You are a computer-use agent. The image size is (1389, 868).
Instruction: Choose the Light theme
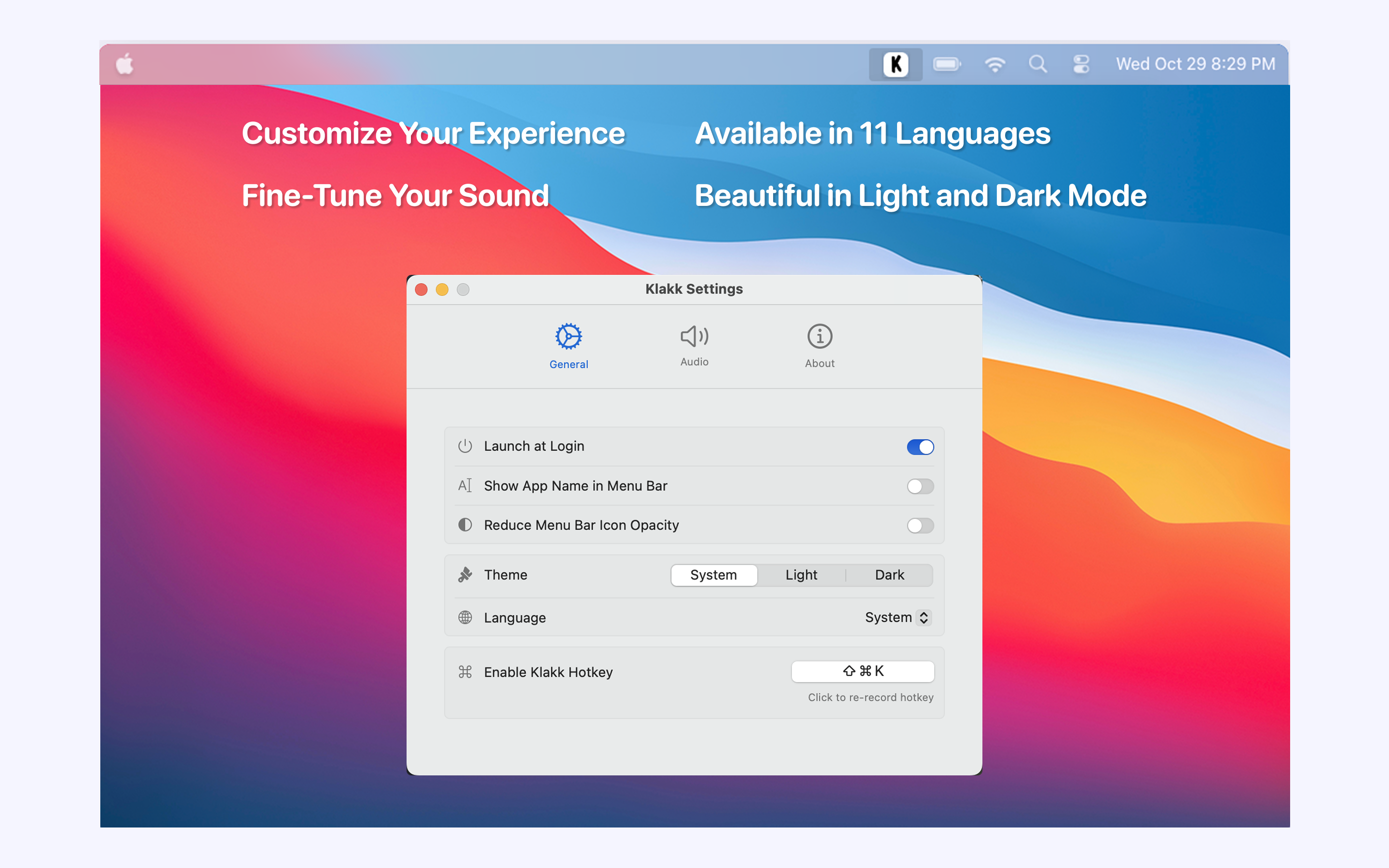801,575
